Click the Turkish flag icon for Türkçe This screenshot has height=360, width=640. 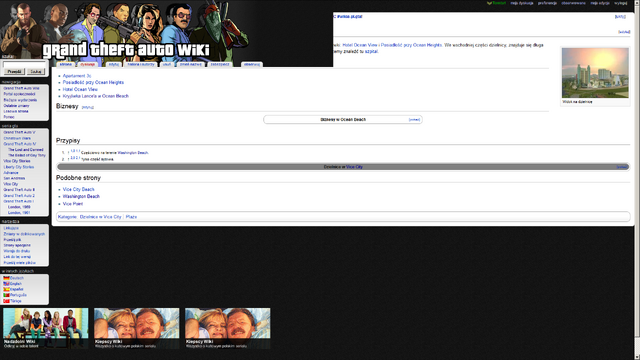pyautogui.click(x=6, y=301)
